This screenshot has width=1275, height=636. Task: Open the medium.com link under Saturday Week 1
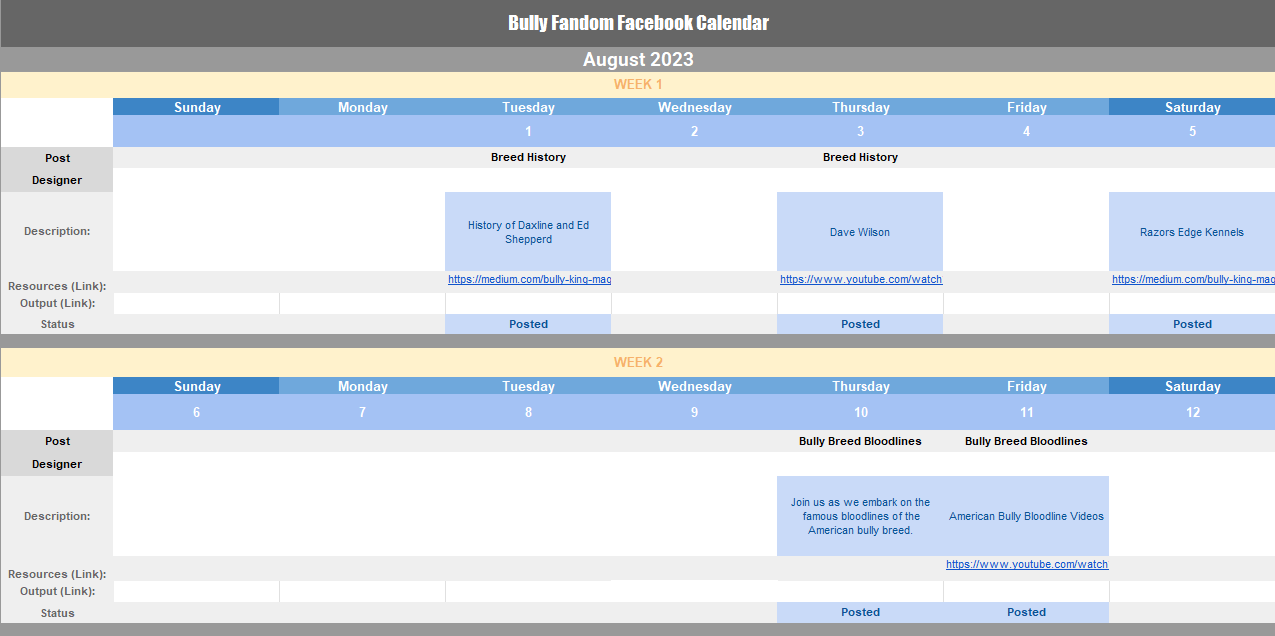pyautogui.click(x=1193, y=280)
